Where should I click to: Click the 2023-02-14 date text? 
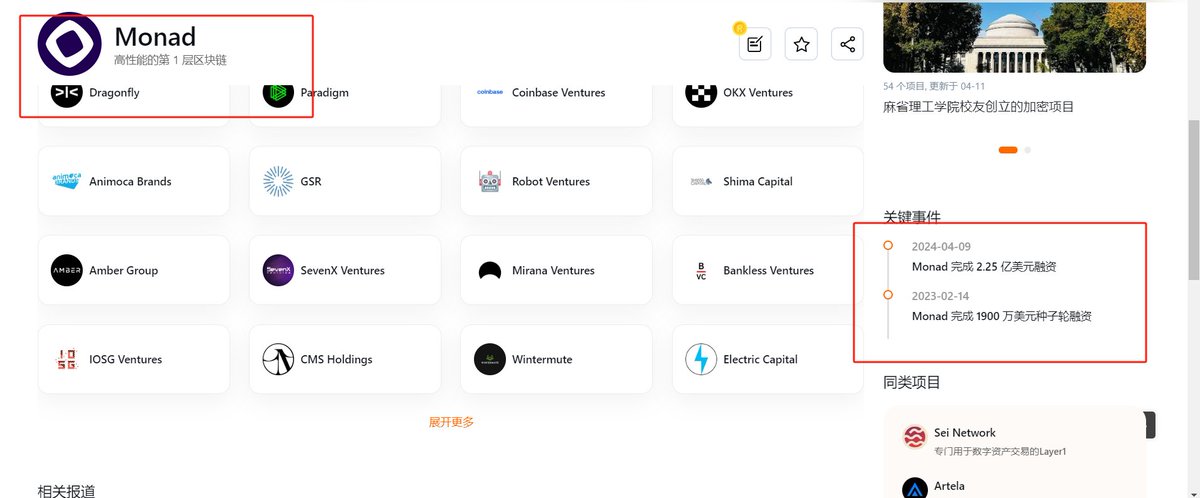(940, 296)
